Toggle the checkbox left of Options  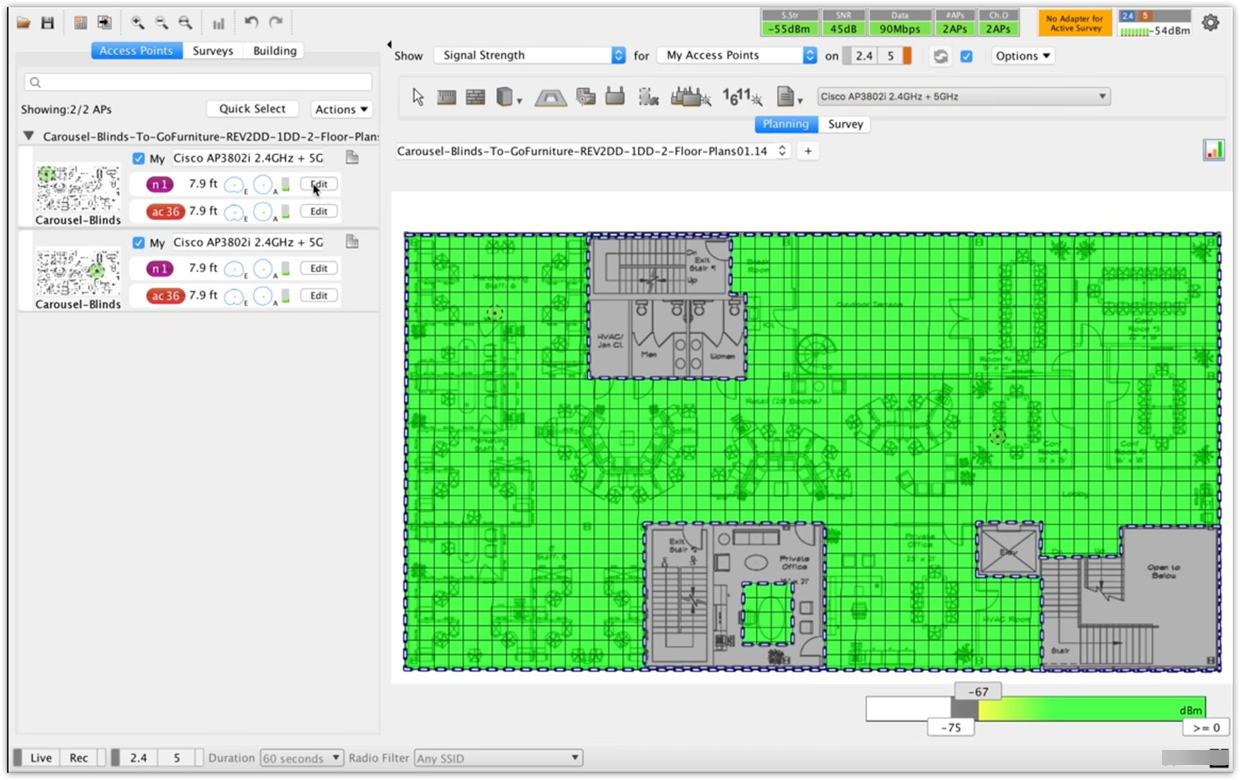click(x=966, y=56)
